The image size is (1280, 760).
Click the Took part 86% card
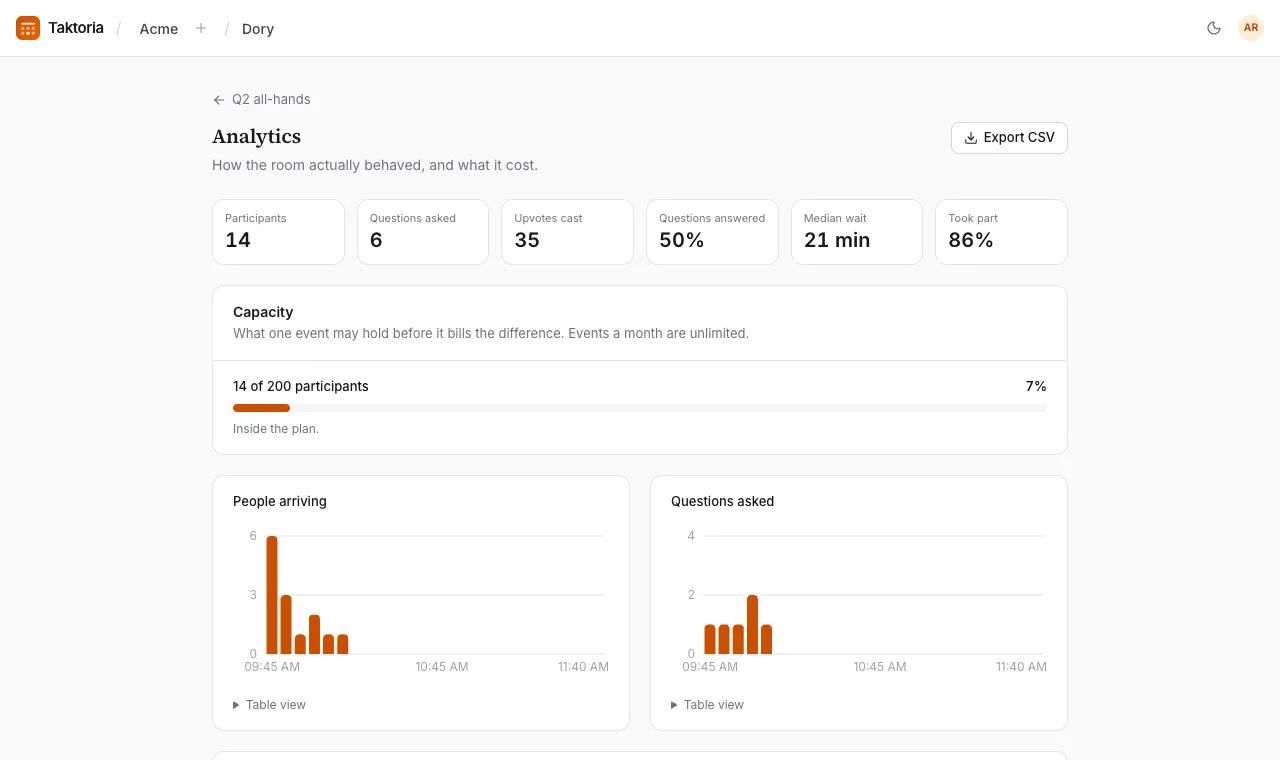pos(1001,232)
